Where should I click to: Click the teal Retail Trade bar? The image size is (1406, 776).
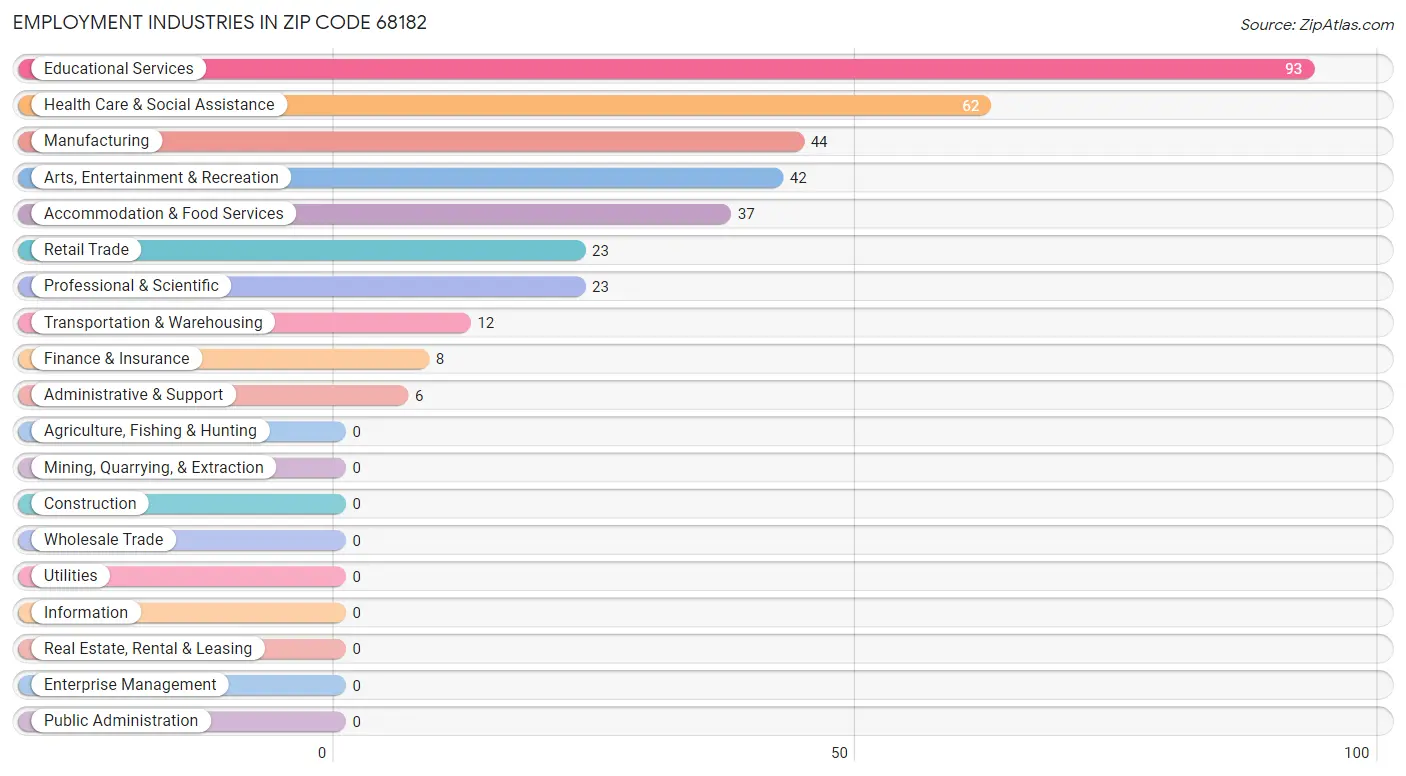click(301, 250)
